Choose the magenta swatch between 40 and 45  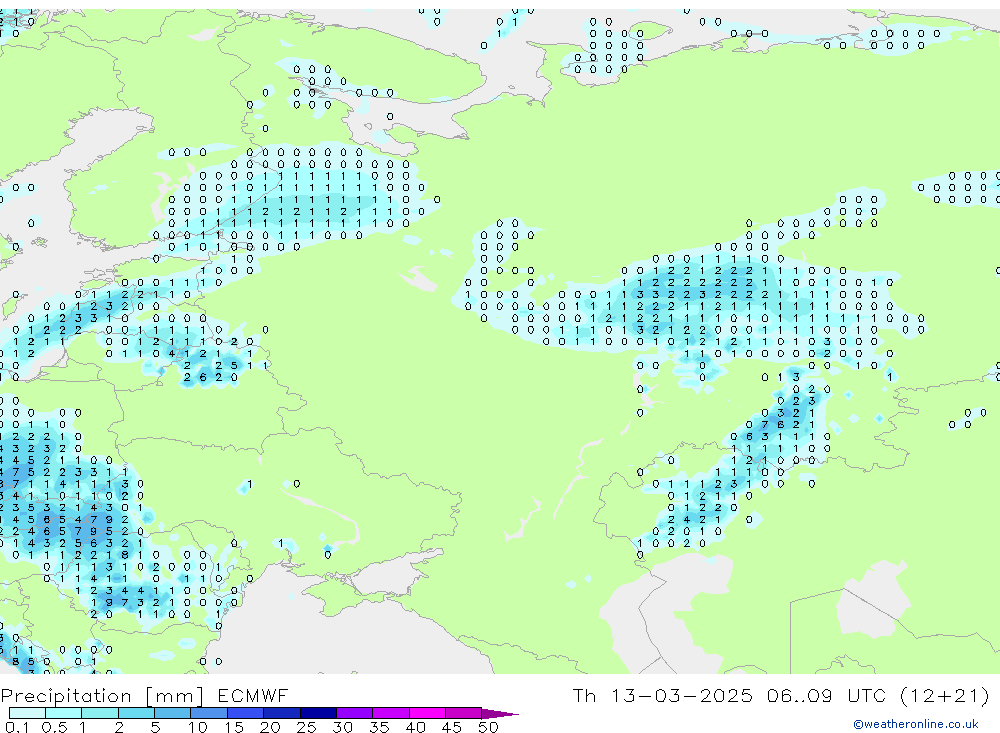click(x=427, y=713)
